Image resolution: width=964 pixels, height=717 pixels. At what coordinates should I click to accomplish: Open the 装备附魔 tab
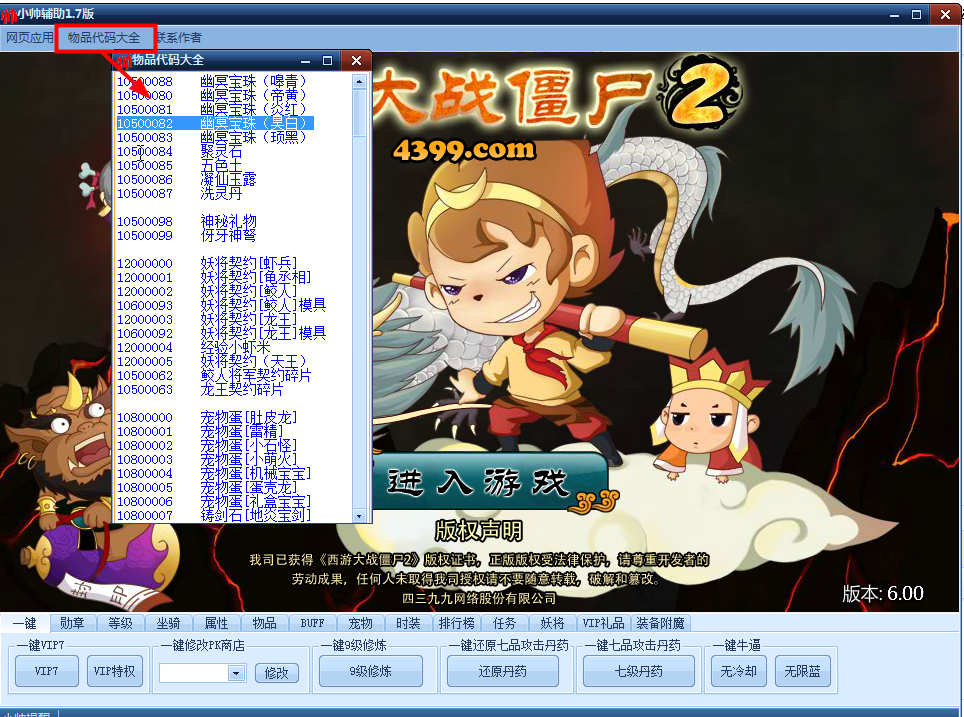[x=659, y=622]
